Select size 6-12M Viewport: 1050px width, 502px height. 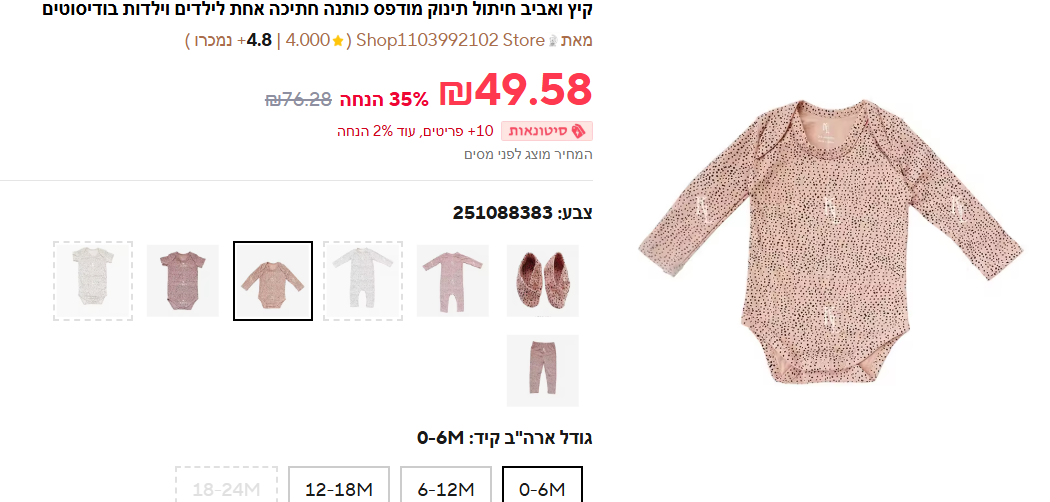[446, 487]
